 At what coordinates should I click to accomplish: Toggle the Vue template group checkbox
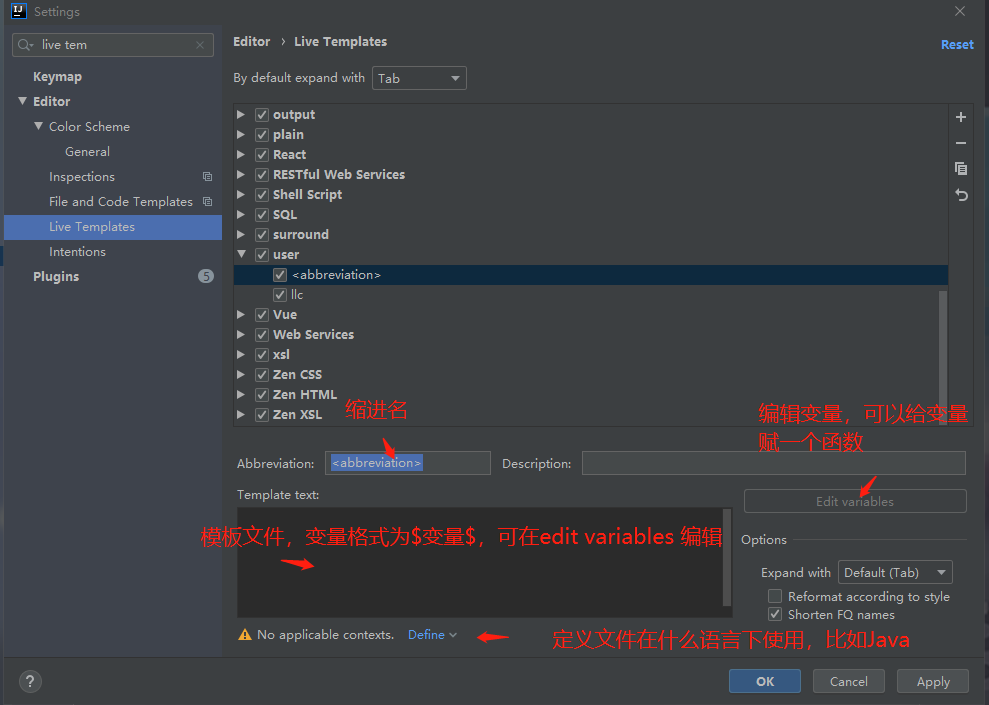coord(262,315)
